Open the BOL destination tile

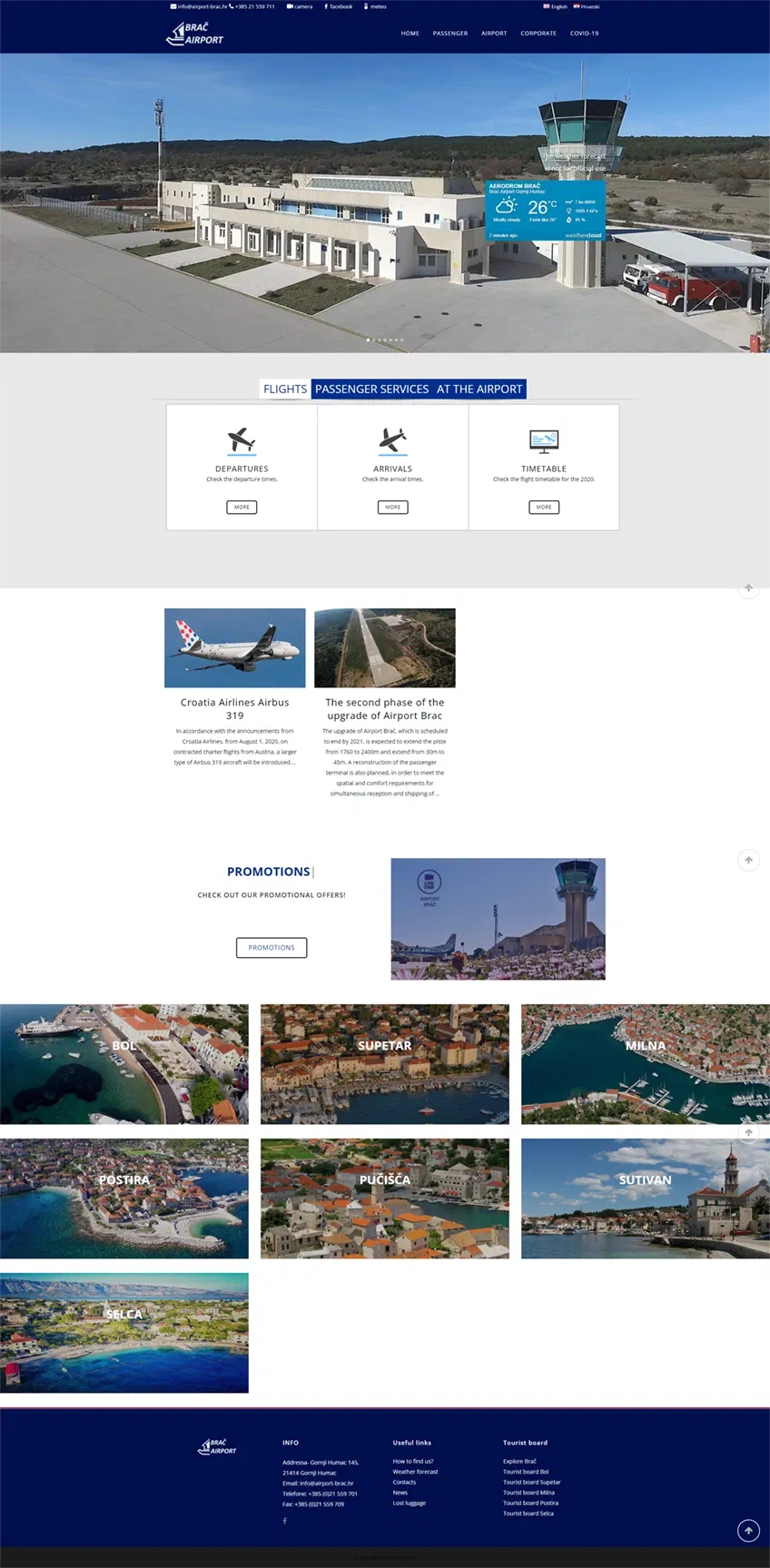click(124, 1064)
